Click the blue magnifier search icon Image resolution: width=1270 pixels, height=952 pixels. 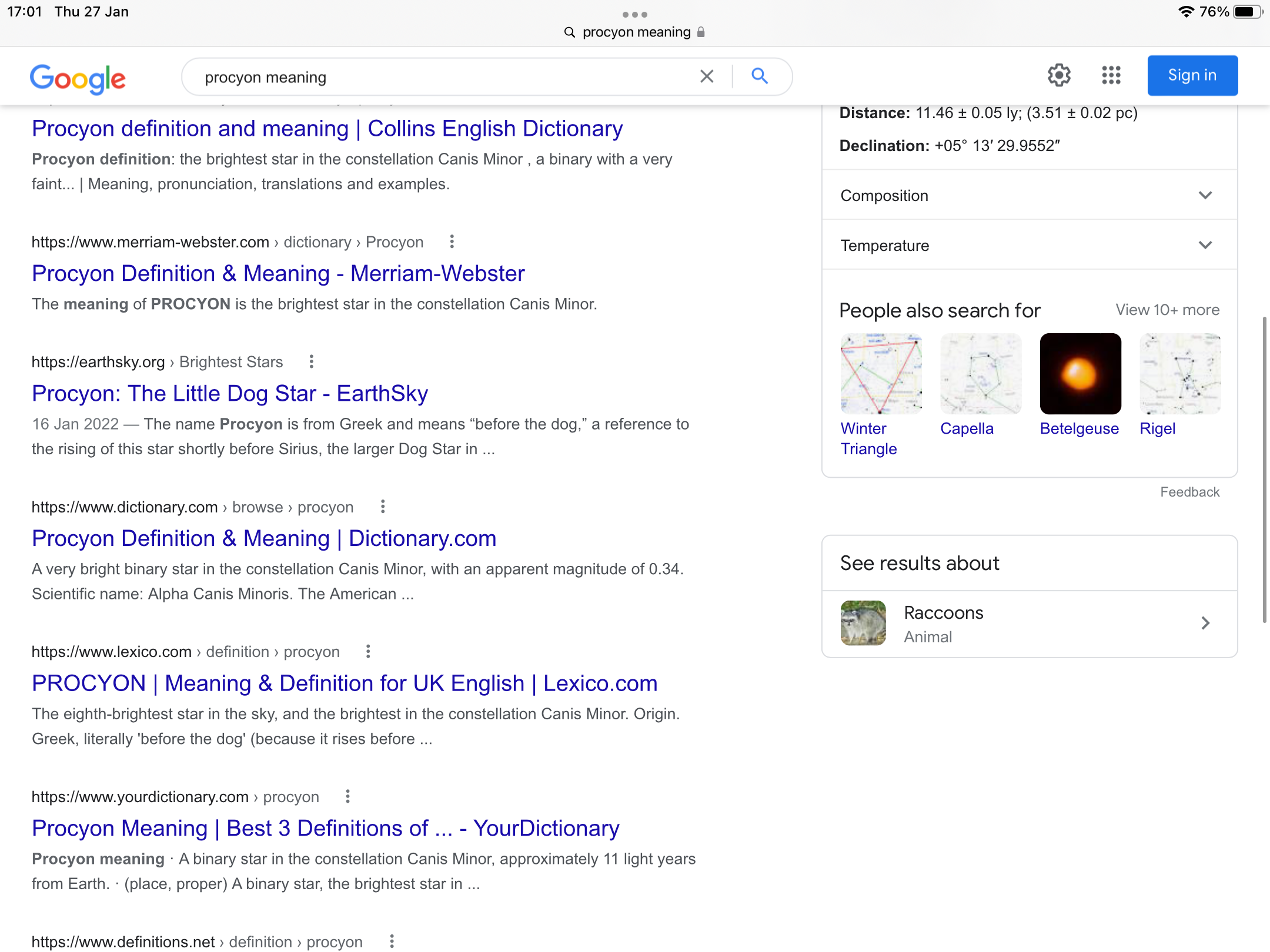tap(760, 76)
